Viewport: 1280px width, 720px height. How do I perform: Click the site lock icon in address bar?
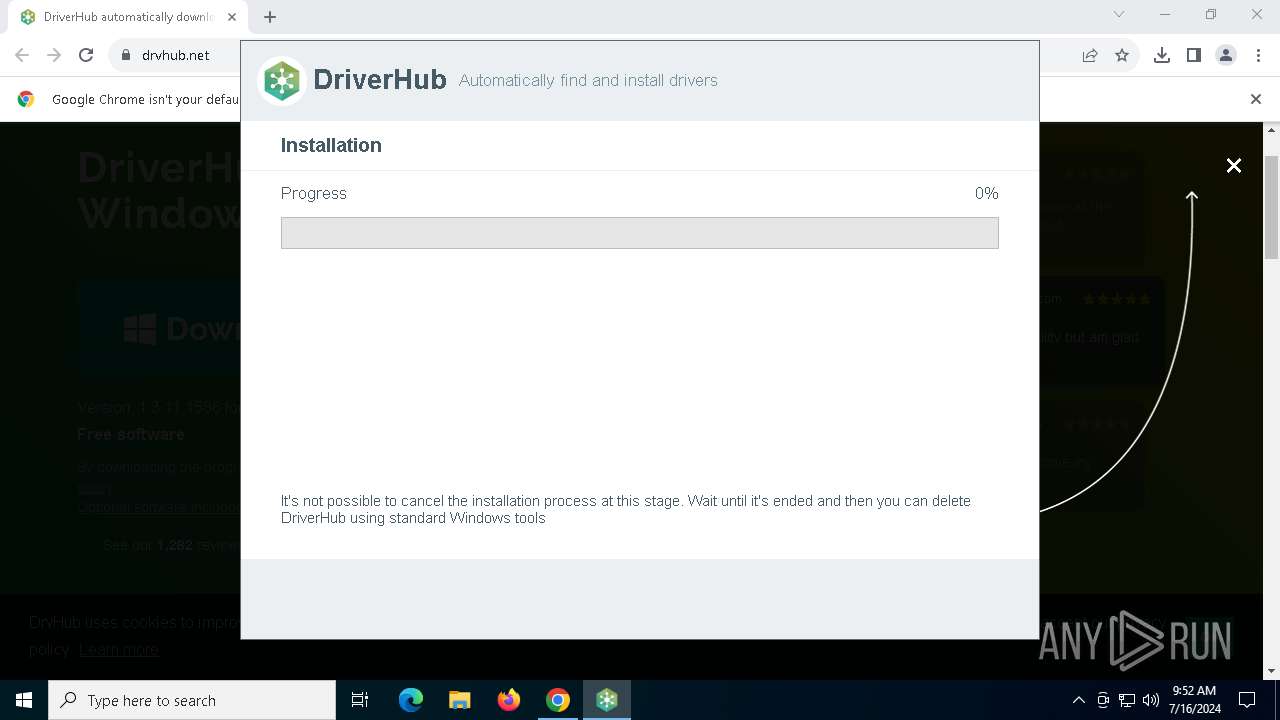[x=126, y=55]
